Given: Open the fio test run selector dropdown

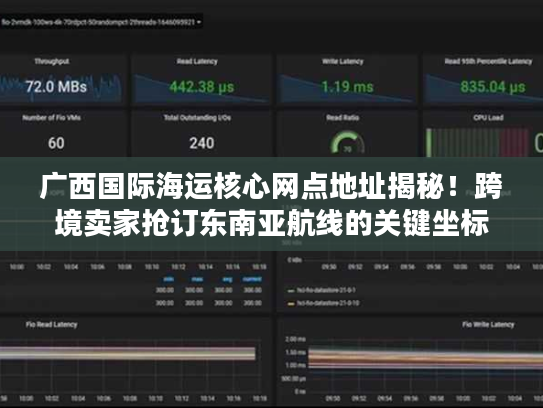Looking at the screenshot, I should (x=100, y=22).
